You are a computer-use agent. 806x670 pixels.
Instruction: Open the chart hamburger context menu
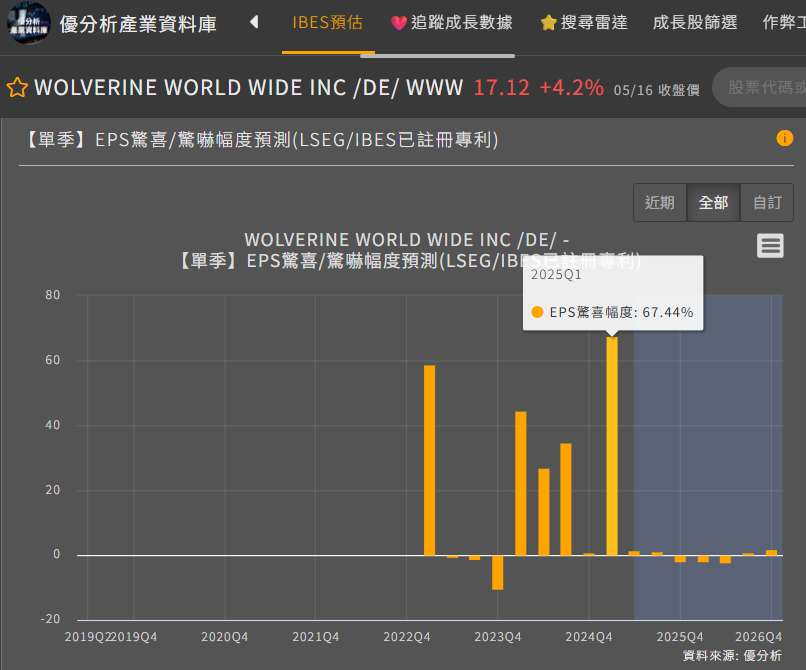pos(770,246)
